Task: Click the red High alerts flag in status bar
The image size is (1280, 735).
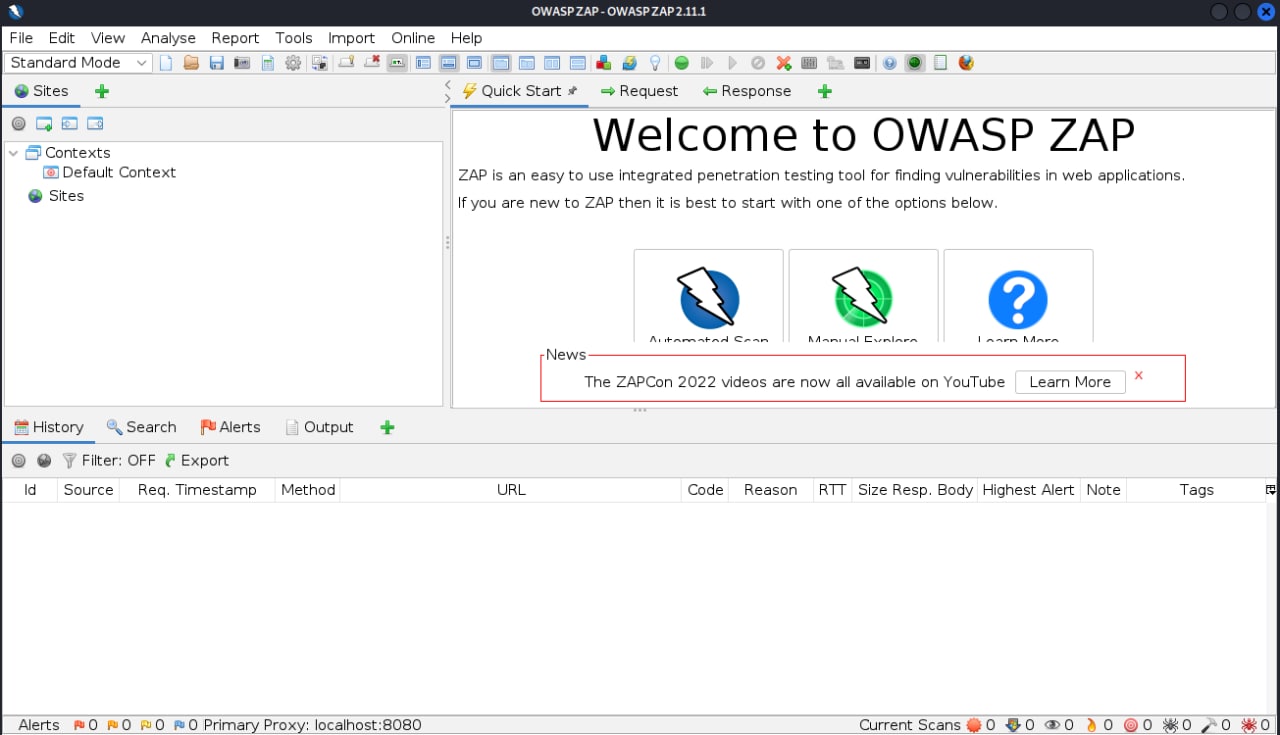Action: click(79, 725)
